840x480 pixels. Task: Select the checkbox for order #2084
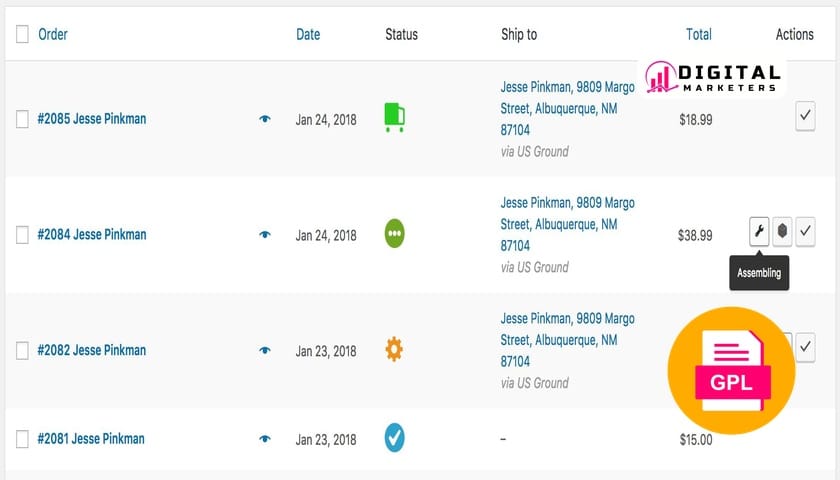point(22,235)
